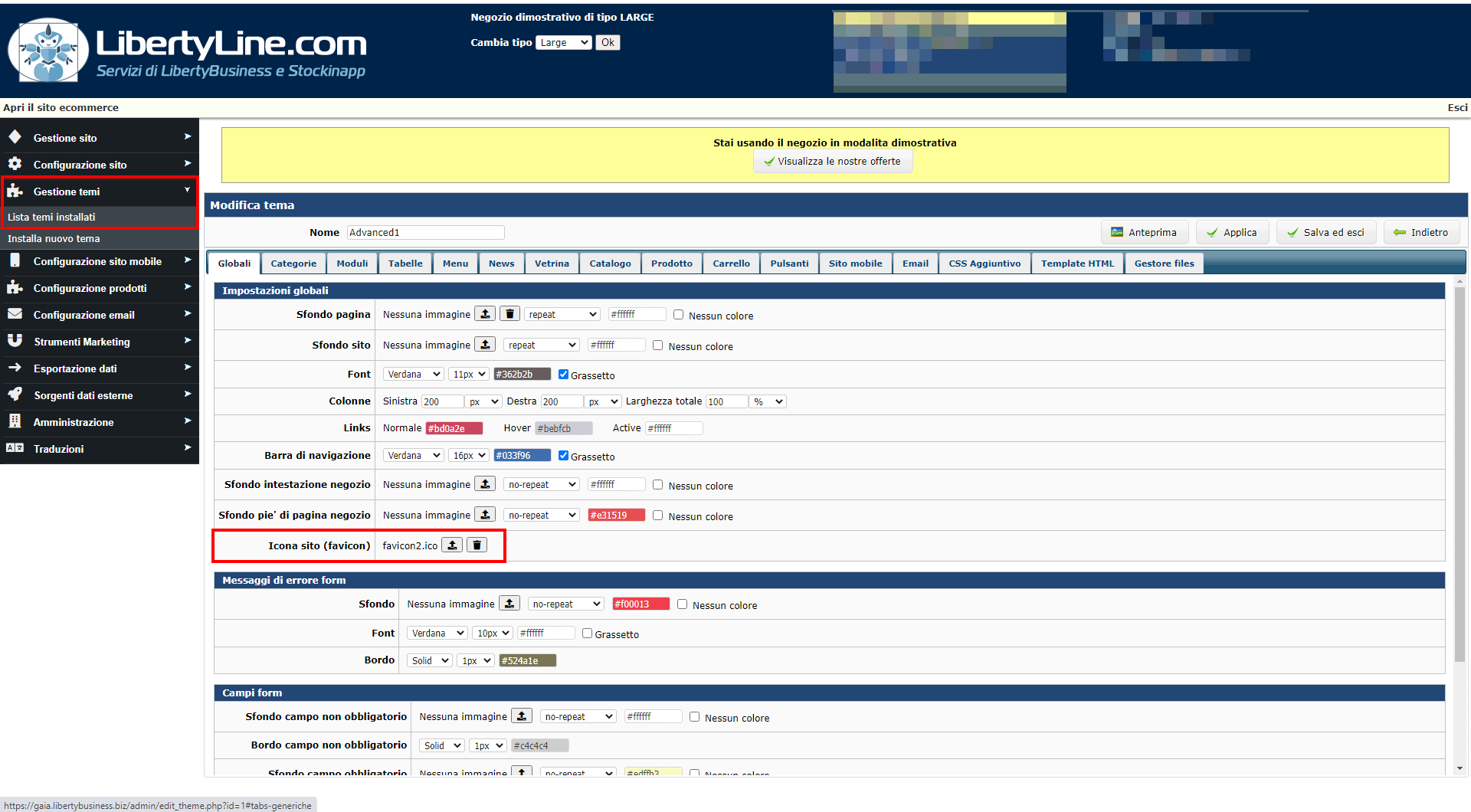Open the error message Bordo Solid dropdown
This screenshot has width=1471, height=812.
[429, 660]
